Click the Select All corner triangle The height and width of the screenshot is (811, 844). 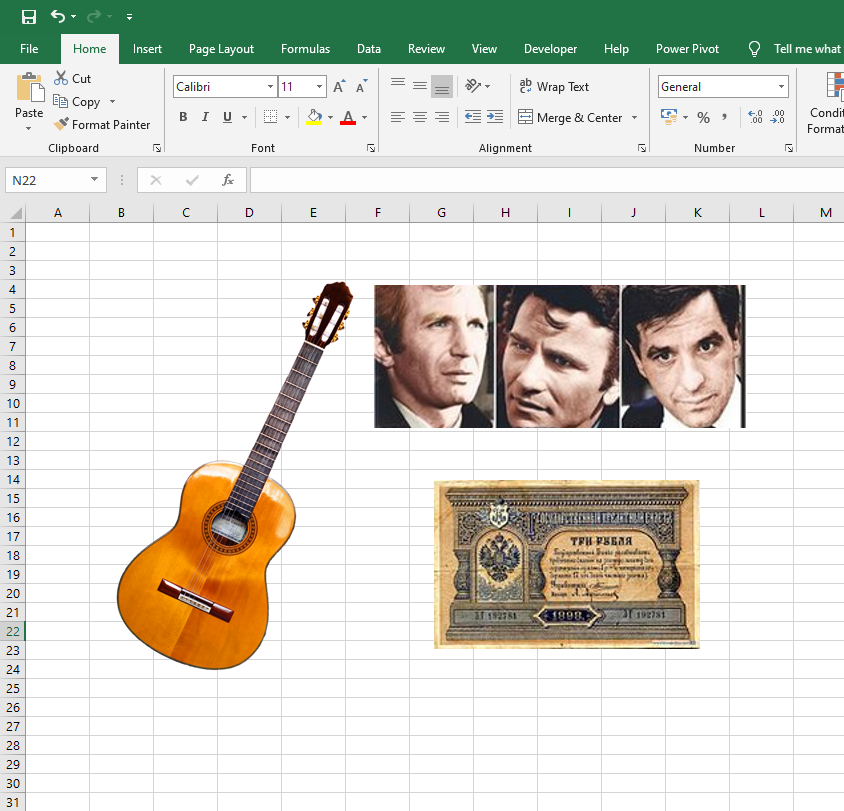(x=16, y=213)
